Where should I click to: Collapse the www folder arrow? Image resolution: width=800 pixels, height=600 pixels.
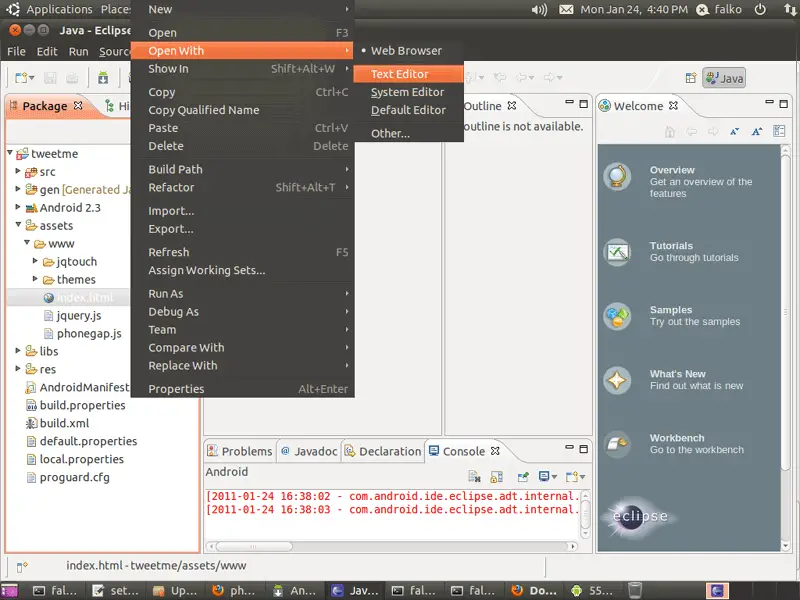pos(27,243)
